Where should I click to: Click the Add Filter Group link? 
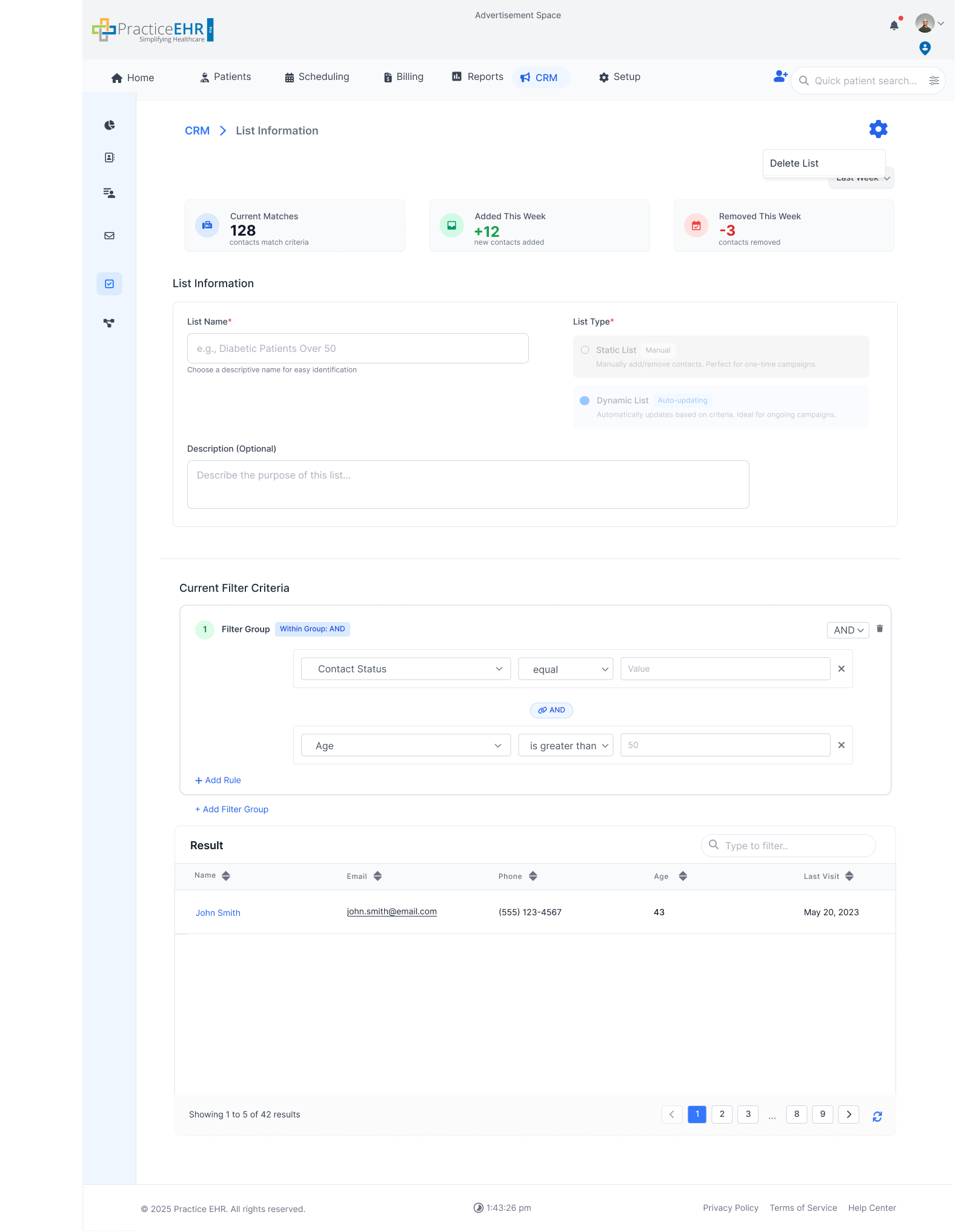231,809
